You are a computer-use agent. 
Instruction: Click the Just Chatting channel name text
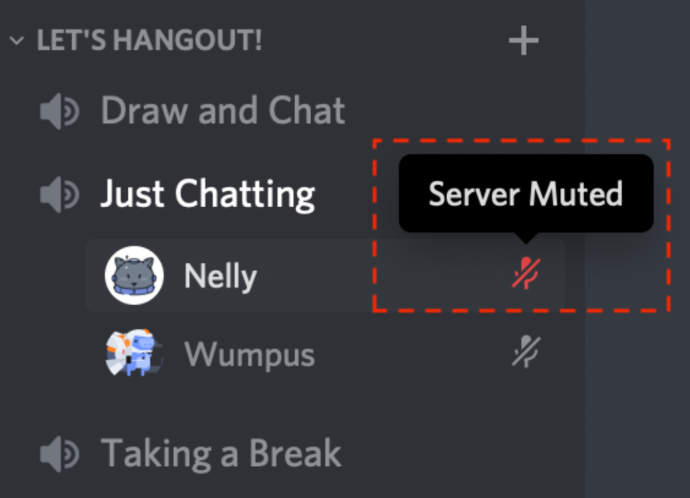pyautogui.click(x=208, y=194)
